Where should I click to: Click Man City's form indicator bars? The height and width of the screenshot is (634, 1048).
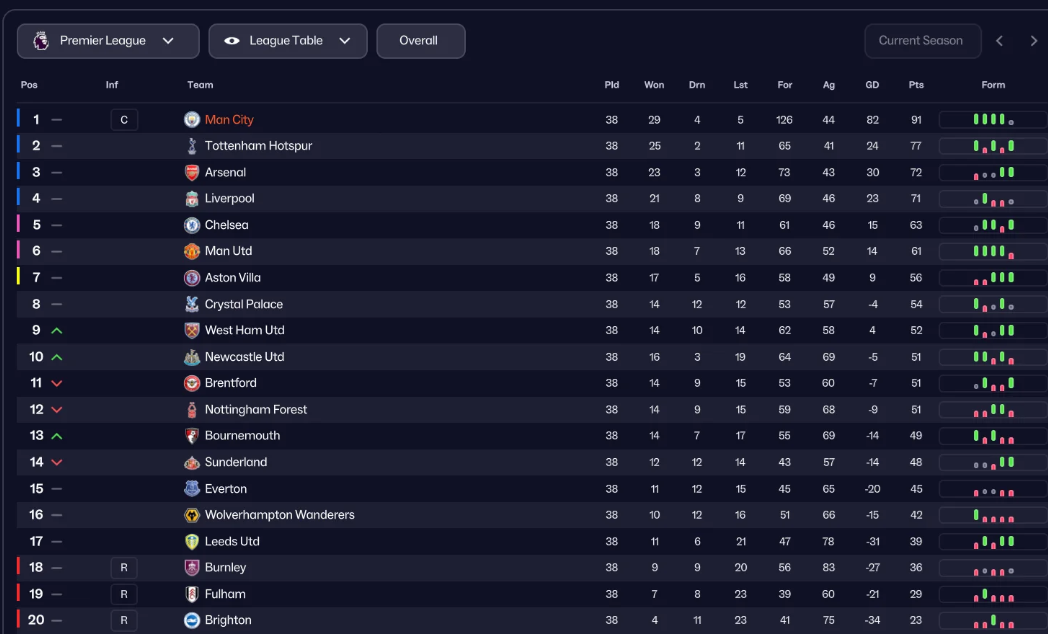pyautogui.click(x=993, y=120)
